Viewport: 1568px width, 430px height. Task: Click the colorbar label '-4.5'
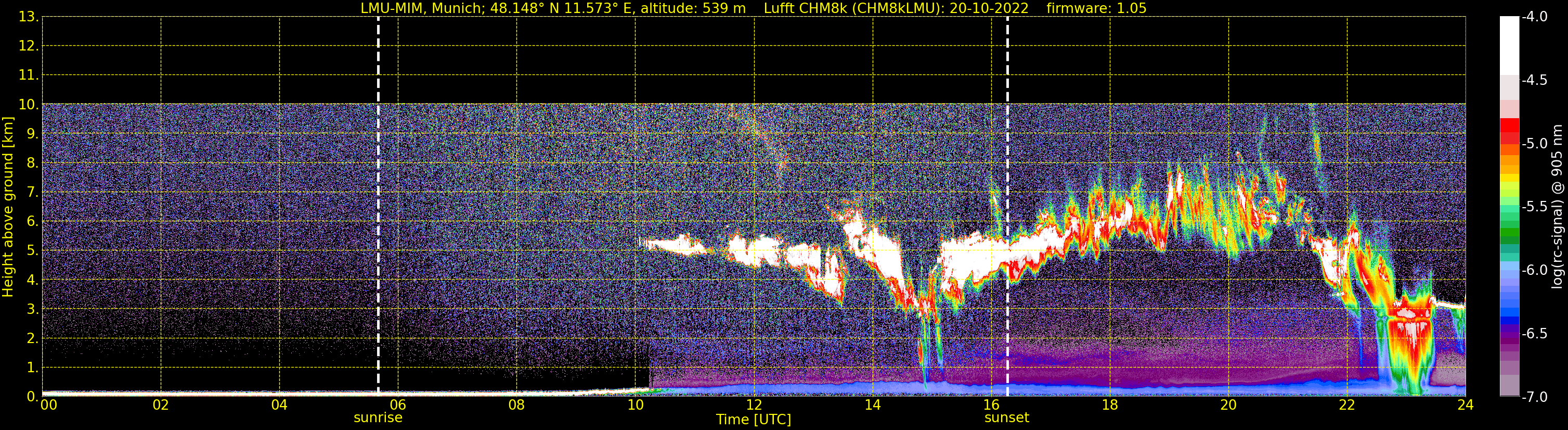[1535, 80]
